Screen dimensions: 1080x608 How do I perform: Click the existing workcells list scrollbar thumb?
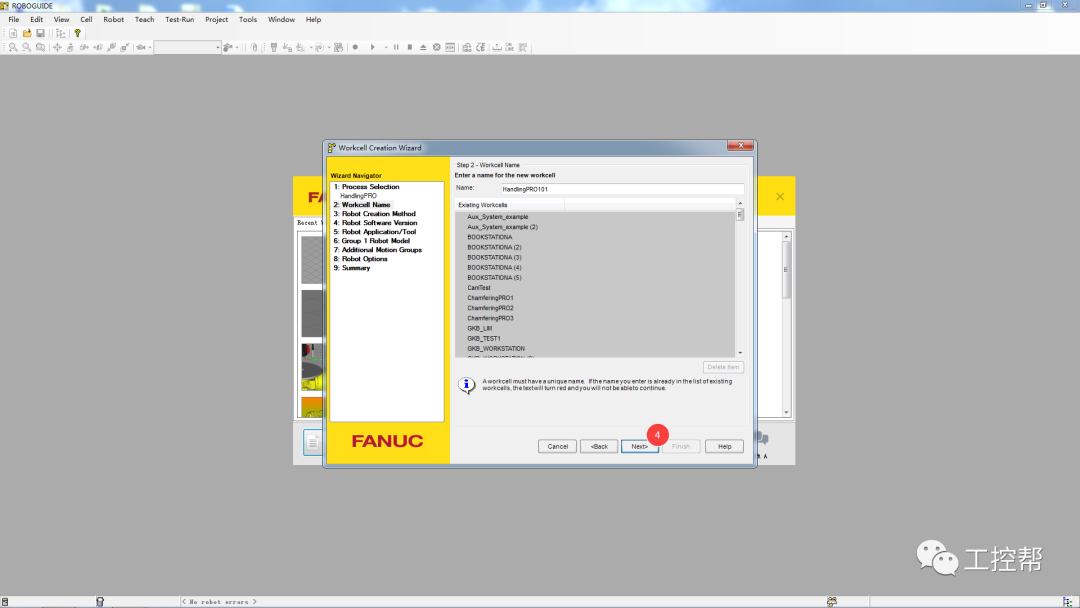[x=740, y=214]
